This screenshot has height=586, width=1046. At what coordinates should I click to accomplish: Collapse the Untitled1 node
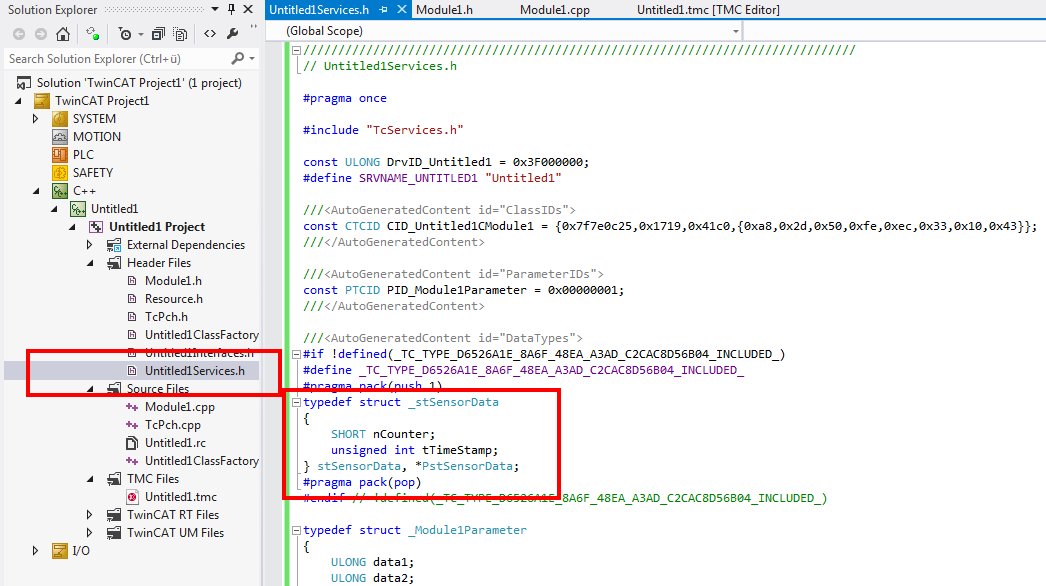(x=55, y=209)
